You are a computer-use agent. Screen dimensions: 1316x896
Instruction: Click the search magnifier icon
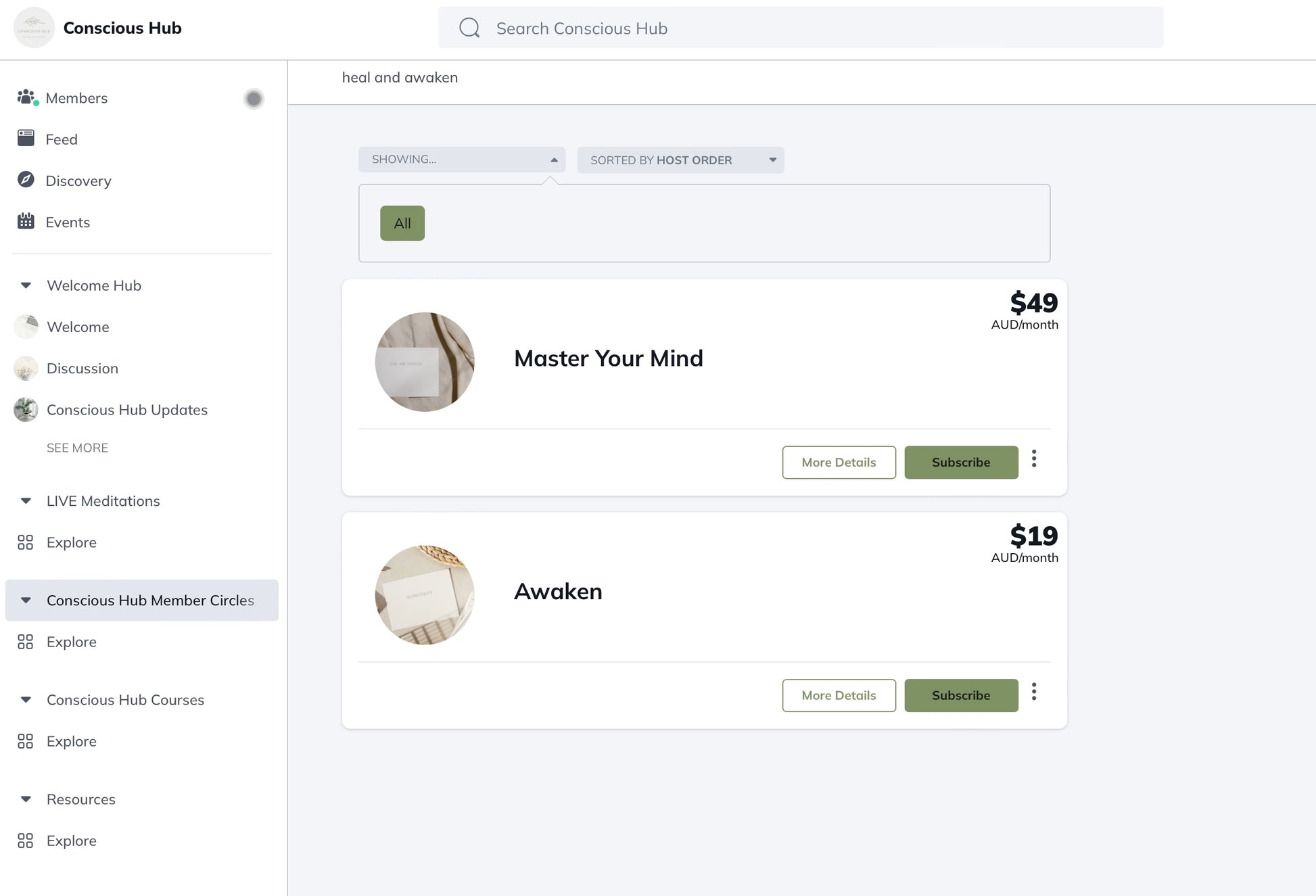(x=469, y=28)
